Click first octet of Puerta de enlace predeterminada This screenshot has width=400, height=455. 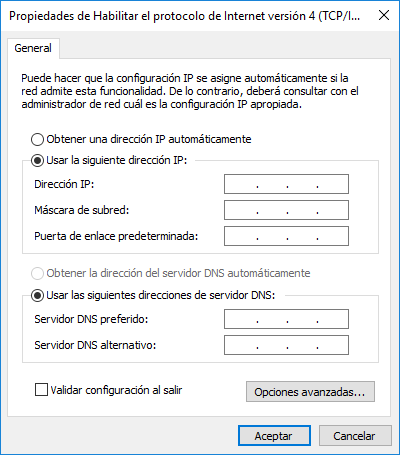(241, 236)
